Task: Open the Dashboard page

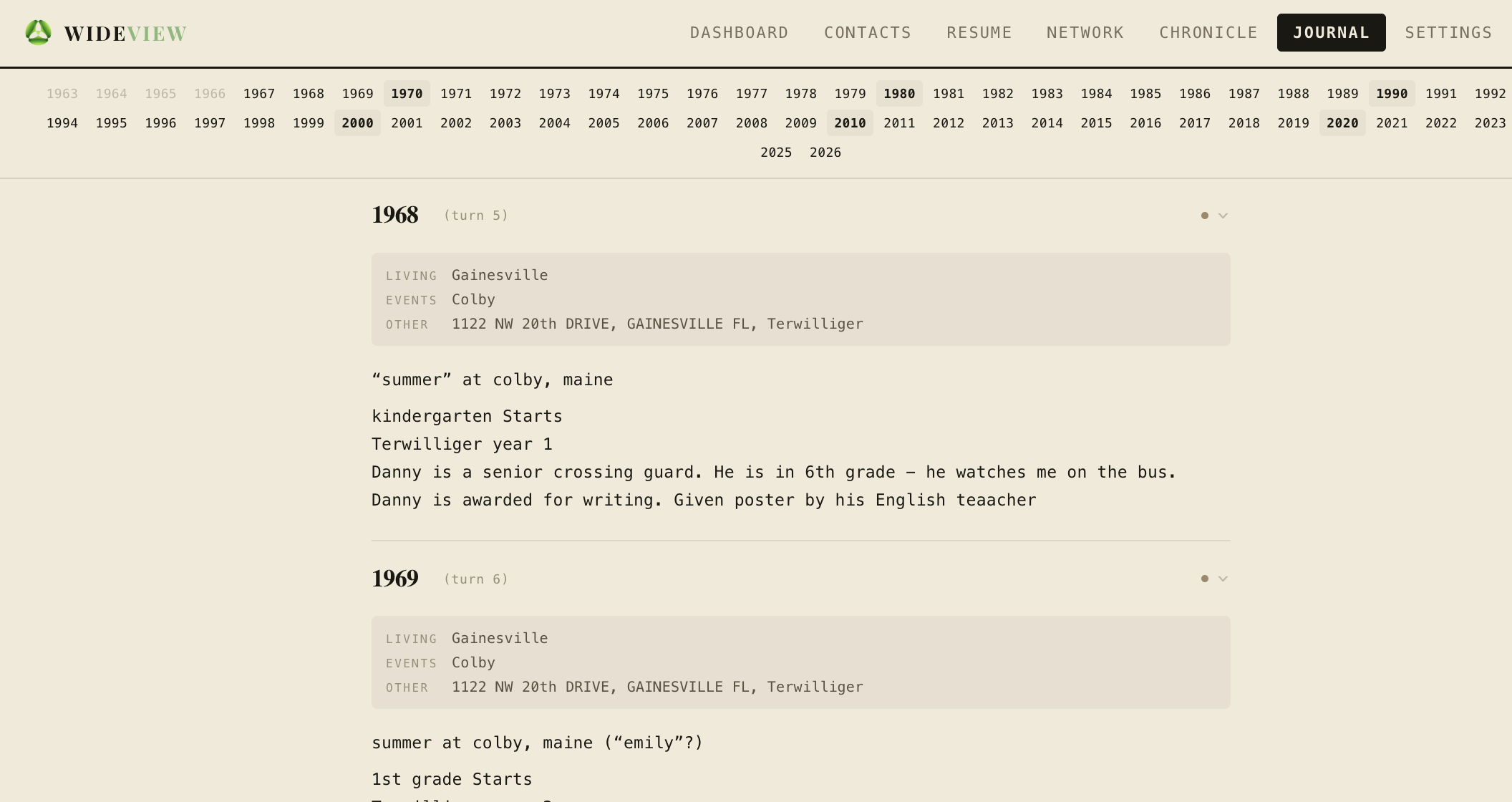Action: pos(739,32)
